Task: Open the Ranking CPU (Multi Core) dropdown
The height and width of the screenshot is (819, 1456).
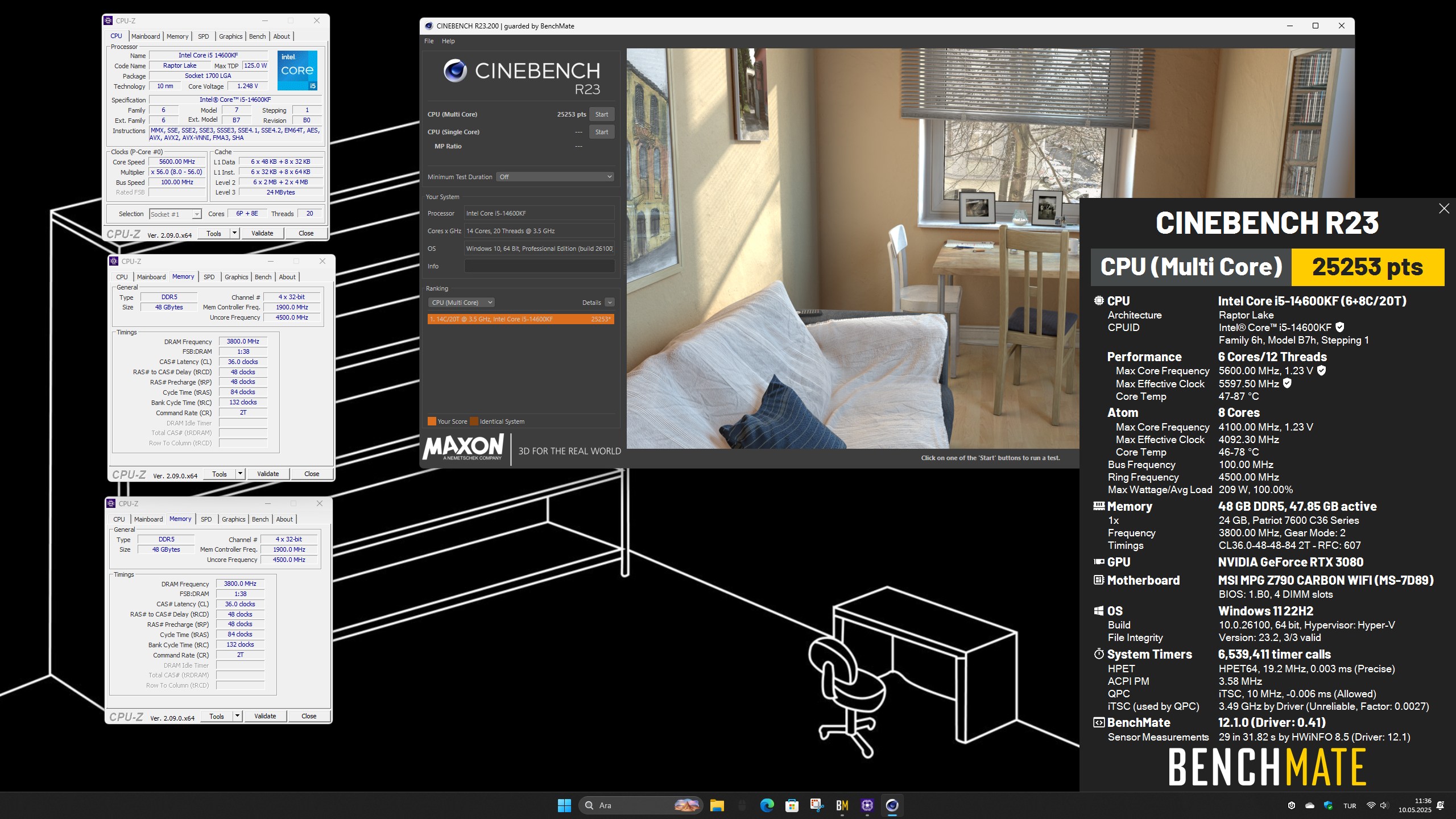Action: coord(461,303)
